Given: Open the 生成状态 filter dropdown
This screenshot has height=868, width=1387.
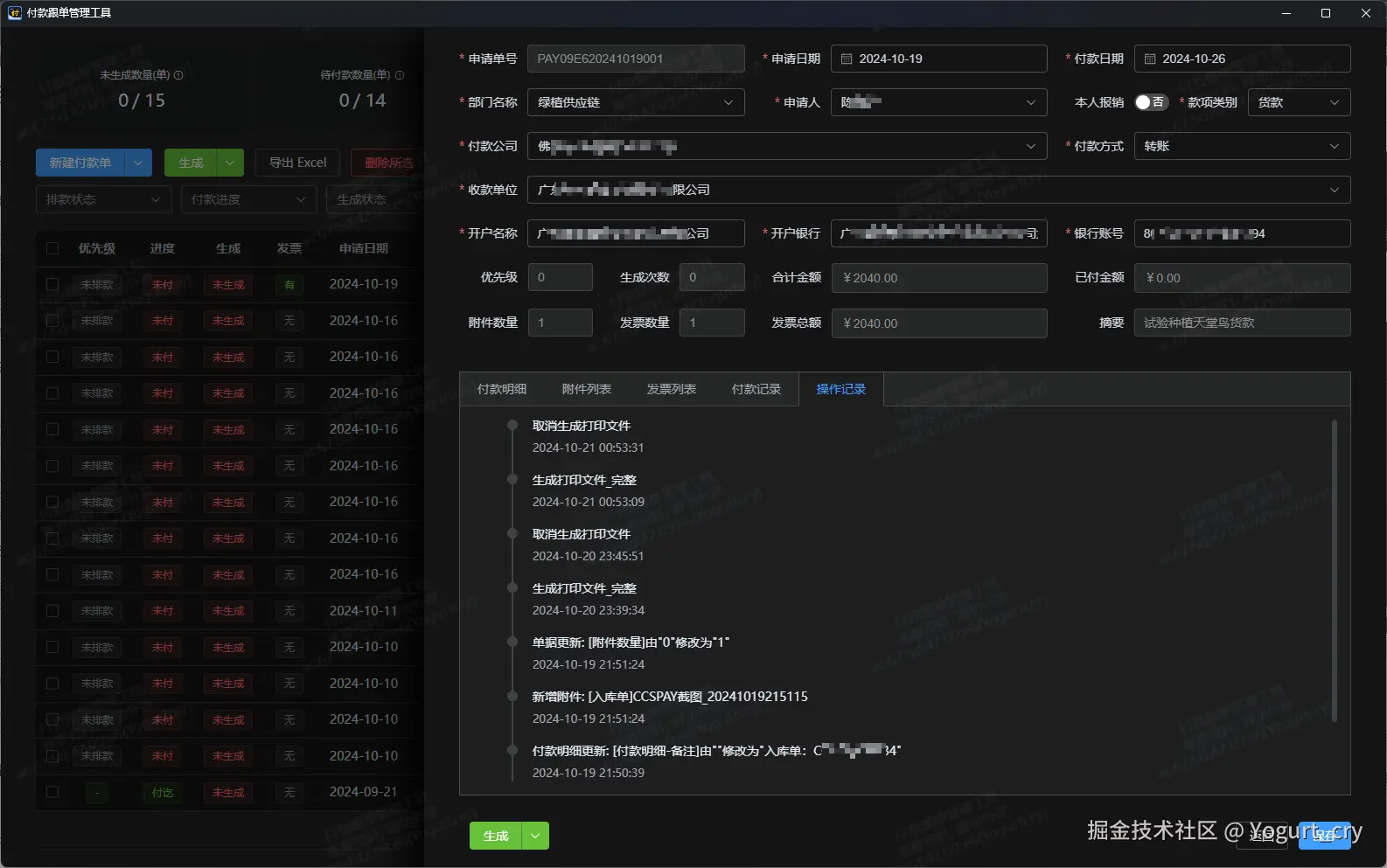Looking at the screenshot, I should point(374,199).
